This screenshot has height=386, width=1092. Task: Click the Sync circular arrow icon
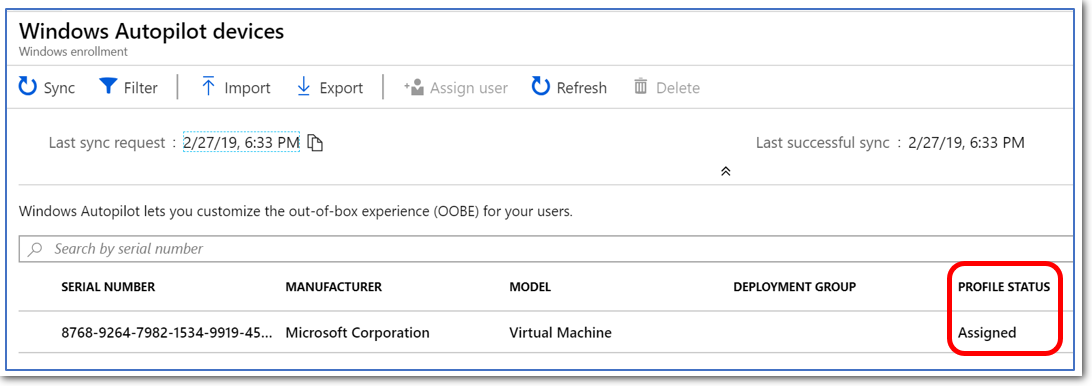coord(27,87)
